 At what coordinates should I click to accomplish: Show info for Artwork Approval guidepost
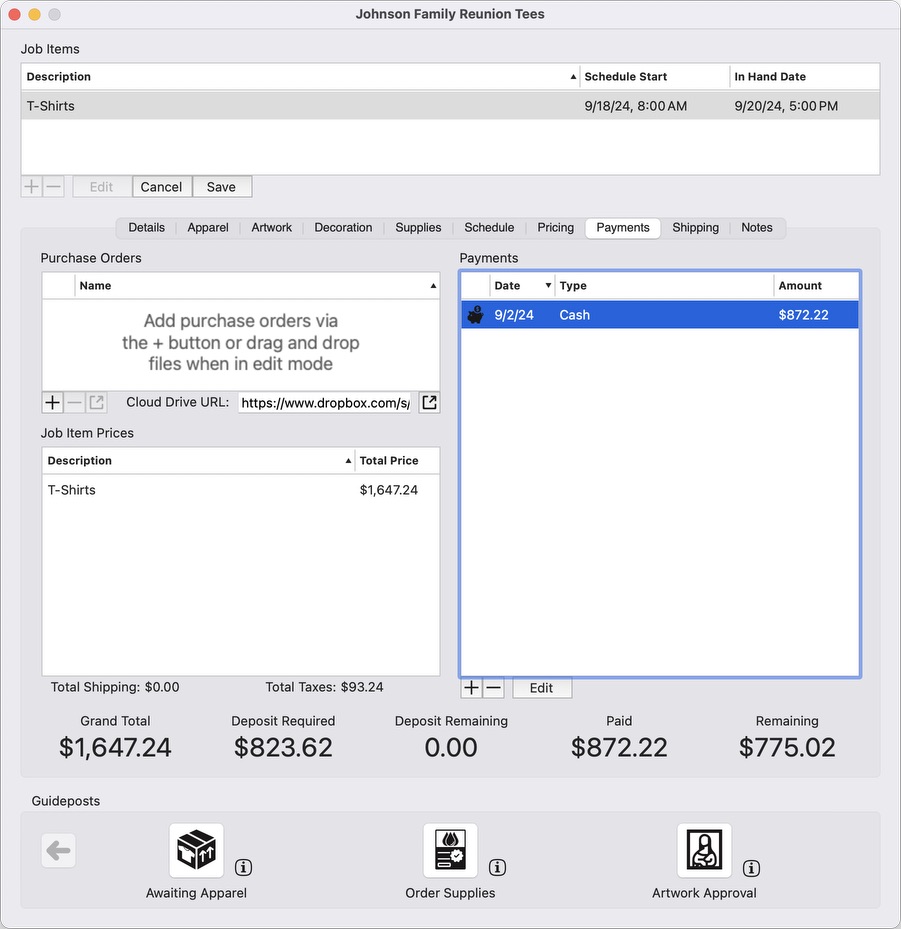click(x=751, y=867)
